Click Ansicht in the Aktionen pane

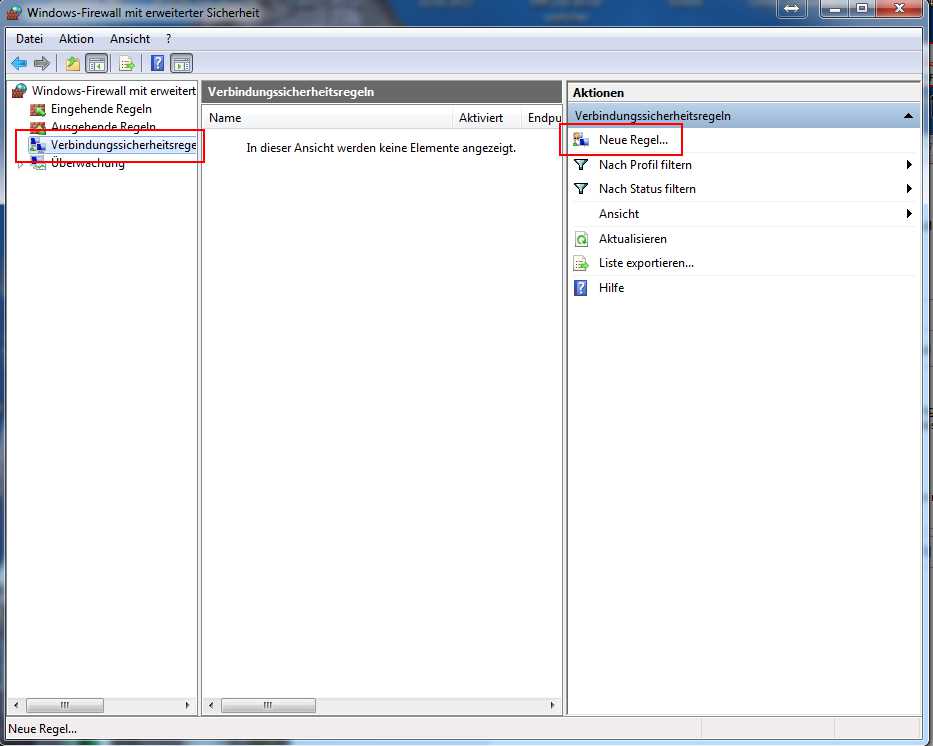[x=619, y=214]
